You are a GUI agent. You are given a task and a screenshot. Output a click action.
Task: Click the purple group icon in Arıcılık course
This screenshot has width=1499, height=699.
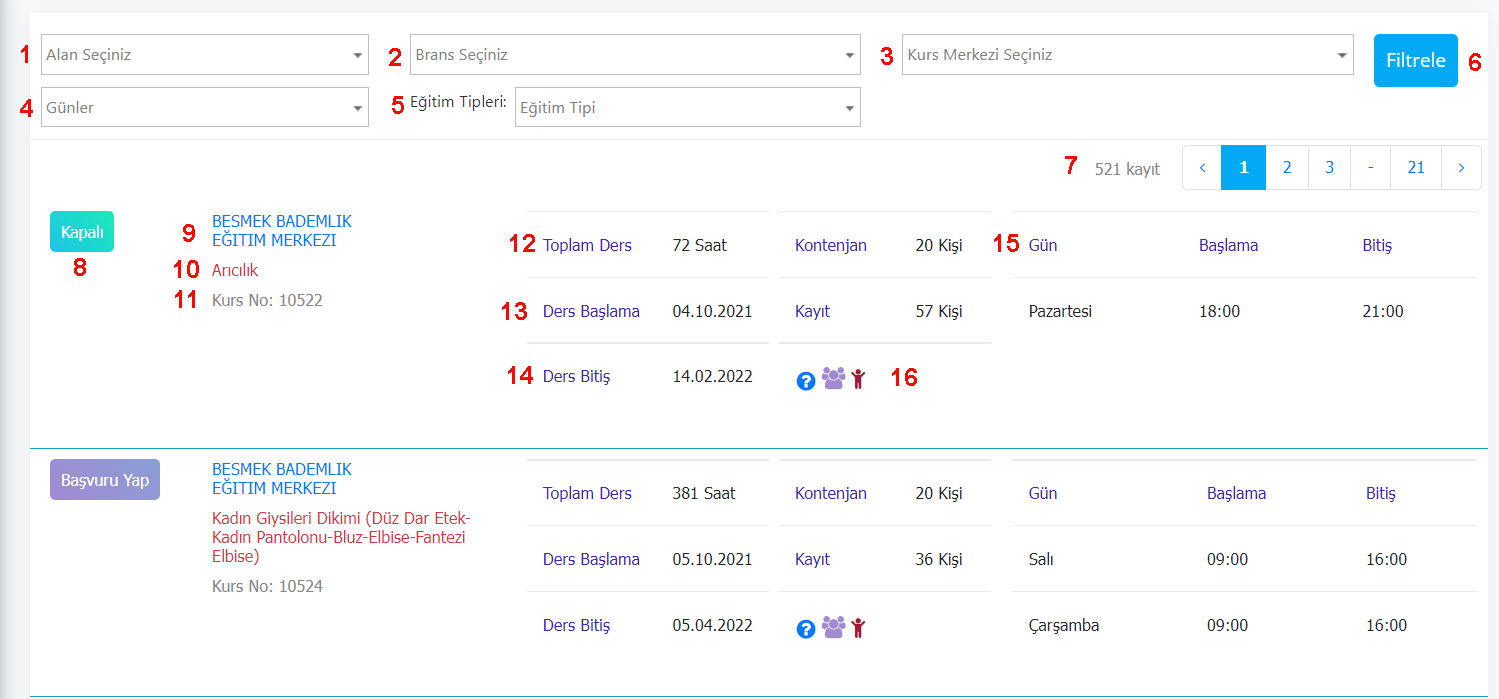(x=833, y=378)
